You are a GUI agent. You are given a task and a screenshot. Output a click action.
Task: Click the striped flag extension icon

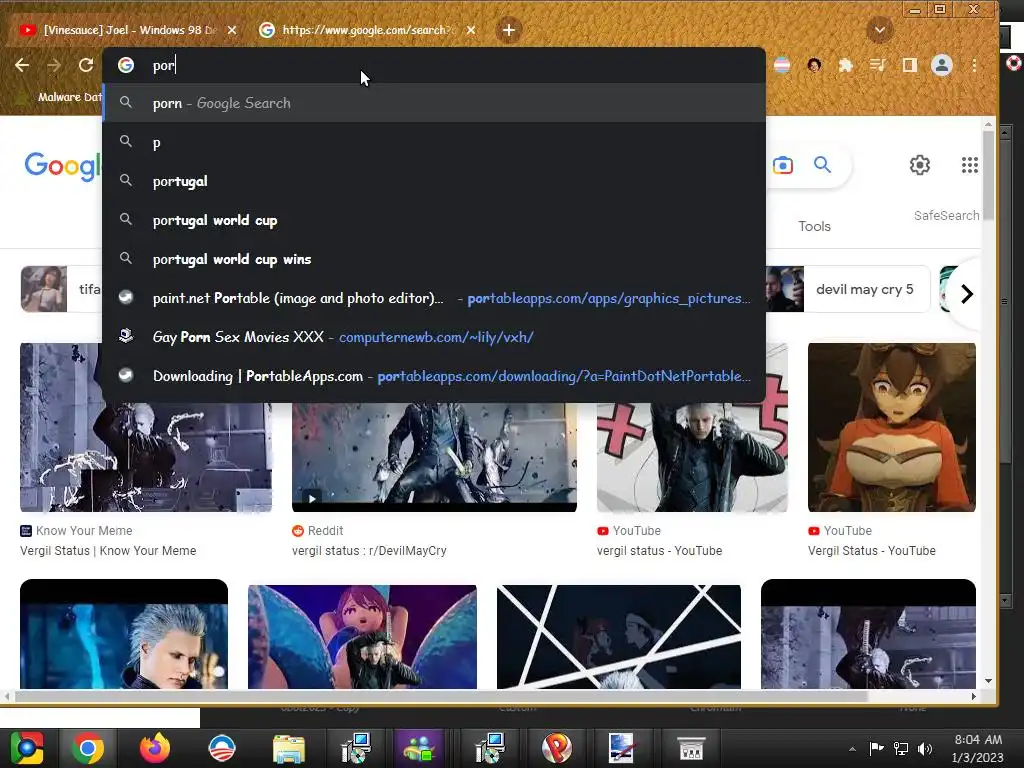(782, 65)
